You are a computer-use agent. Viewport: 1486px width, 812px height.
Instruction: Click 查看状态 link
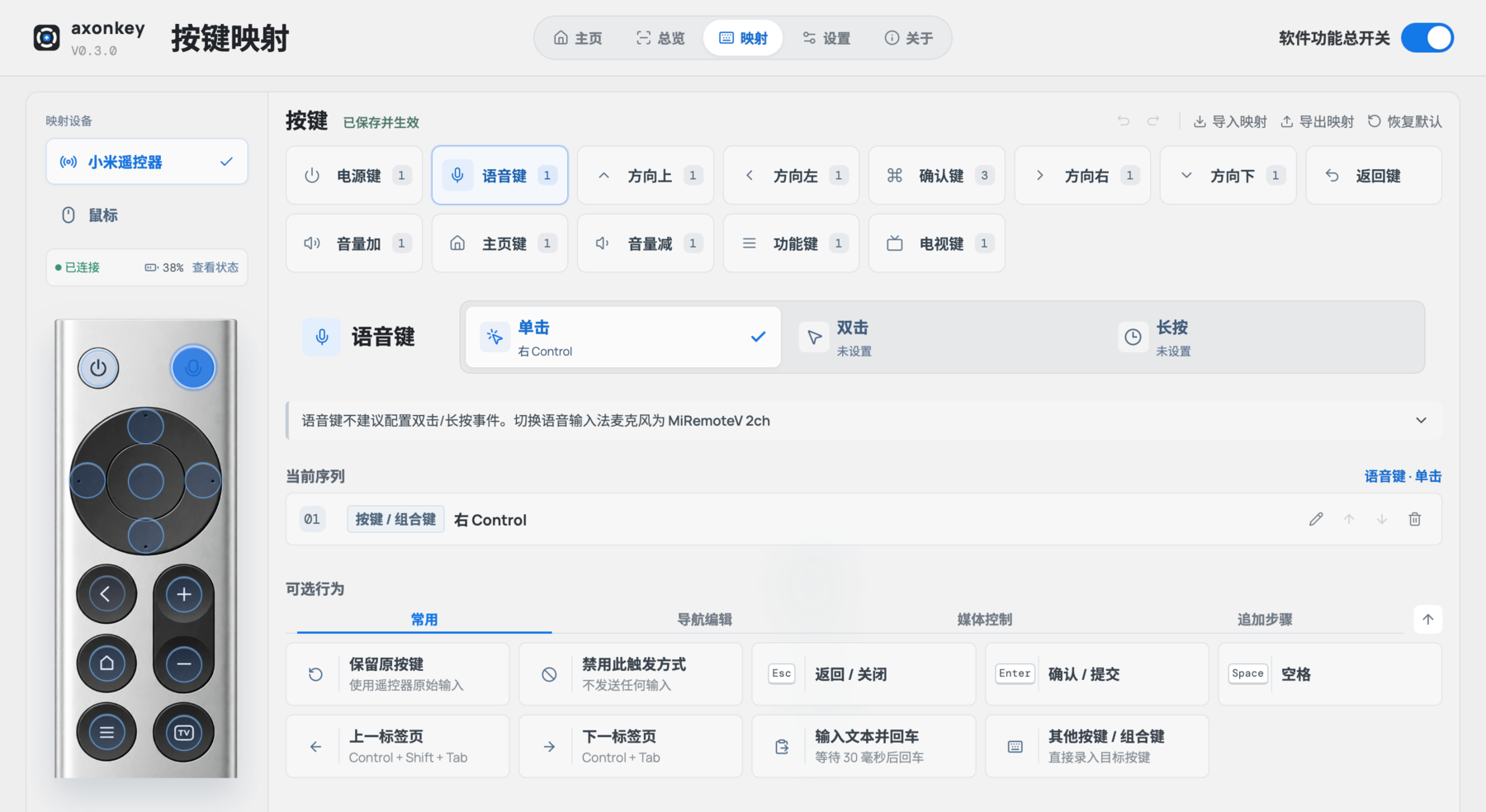[215, 267]
